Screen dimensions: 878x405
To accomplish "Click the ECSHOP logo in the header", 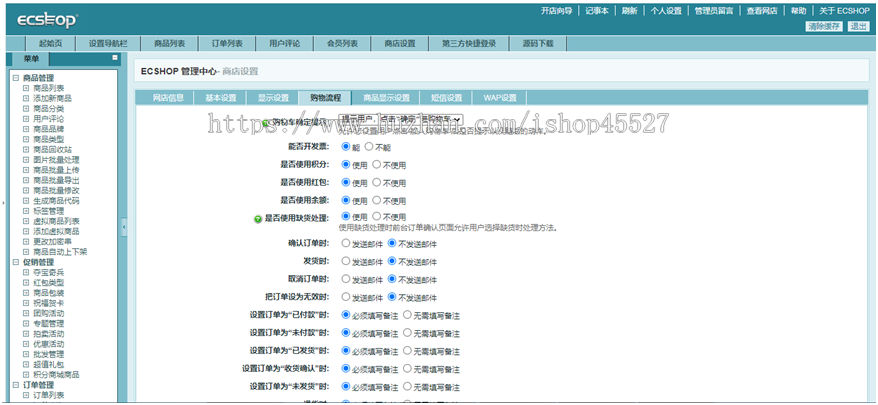I will [47, 21].
